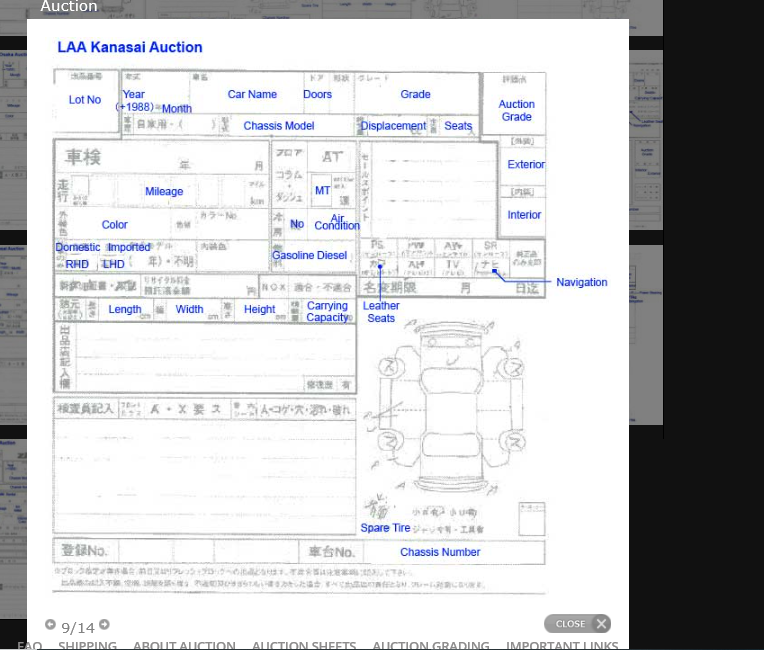Go to the previous image arrow
Screen dimensions: 764x650
[x=50, y=624]
